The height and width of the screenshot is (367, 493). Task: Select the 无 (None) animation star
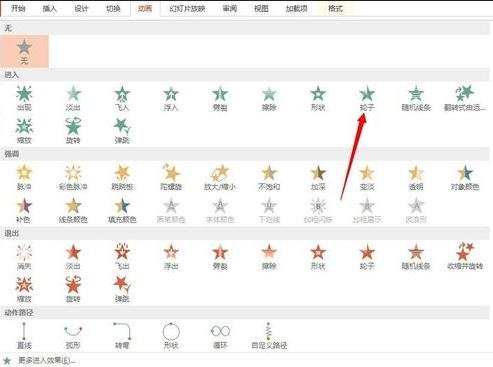[x=24, y=52]
